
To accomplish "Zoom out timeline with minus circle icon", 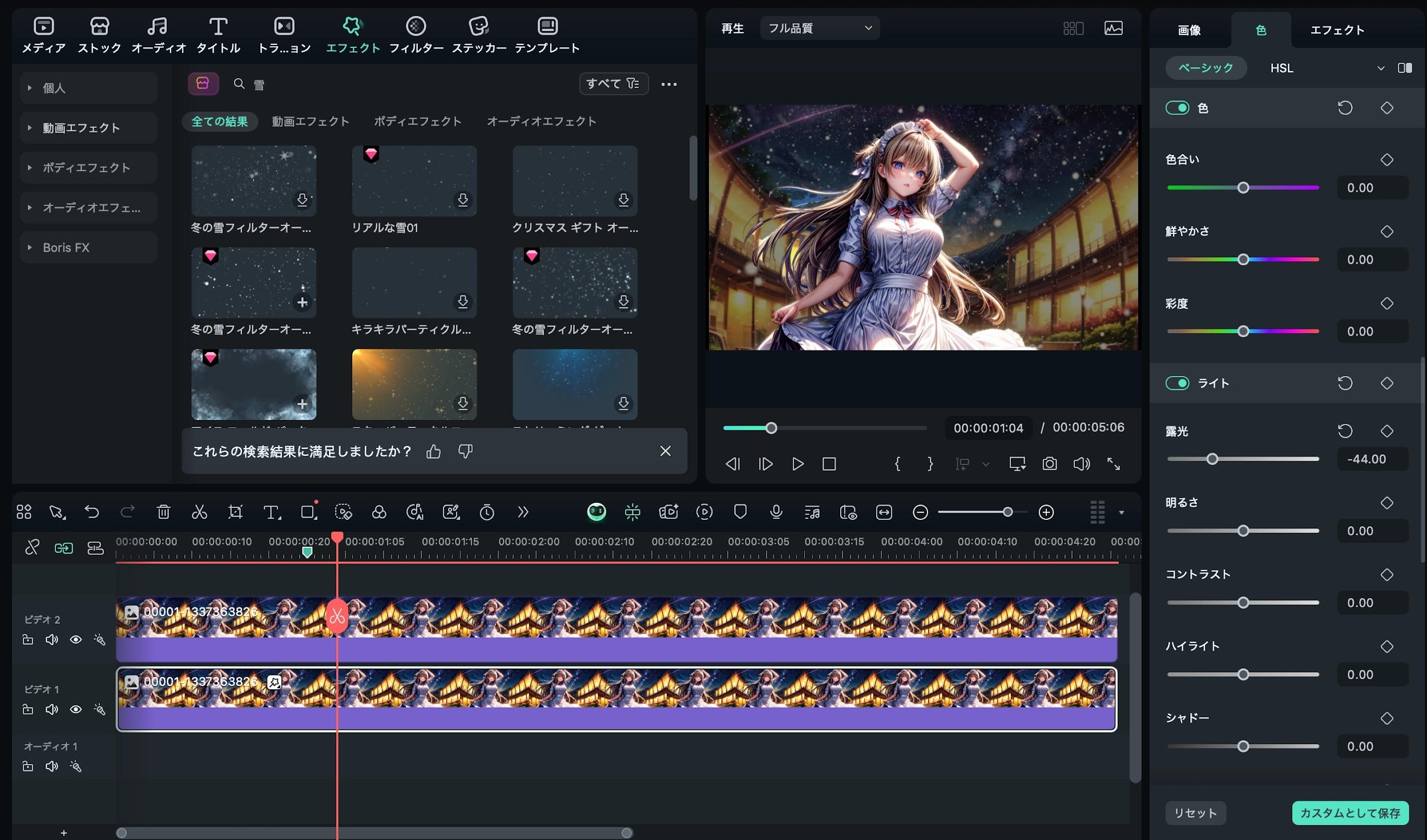I will [x=920, y=512].
